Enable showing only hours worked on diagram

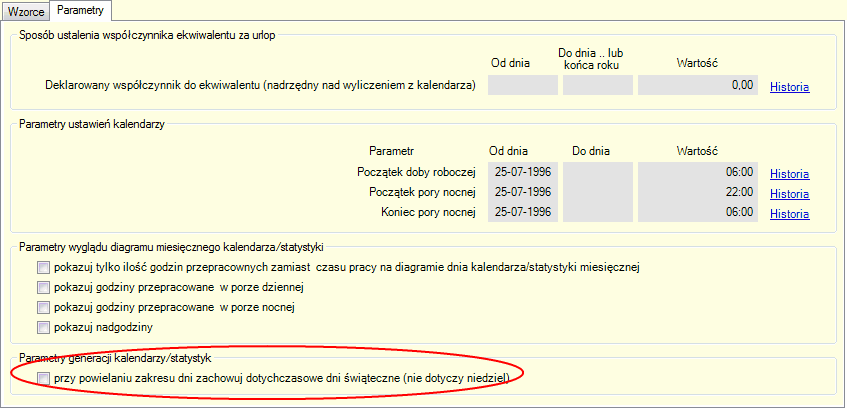(x=43, y=268)
